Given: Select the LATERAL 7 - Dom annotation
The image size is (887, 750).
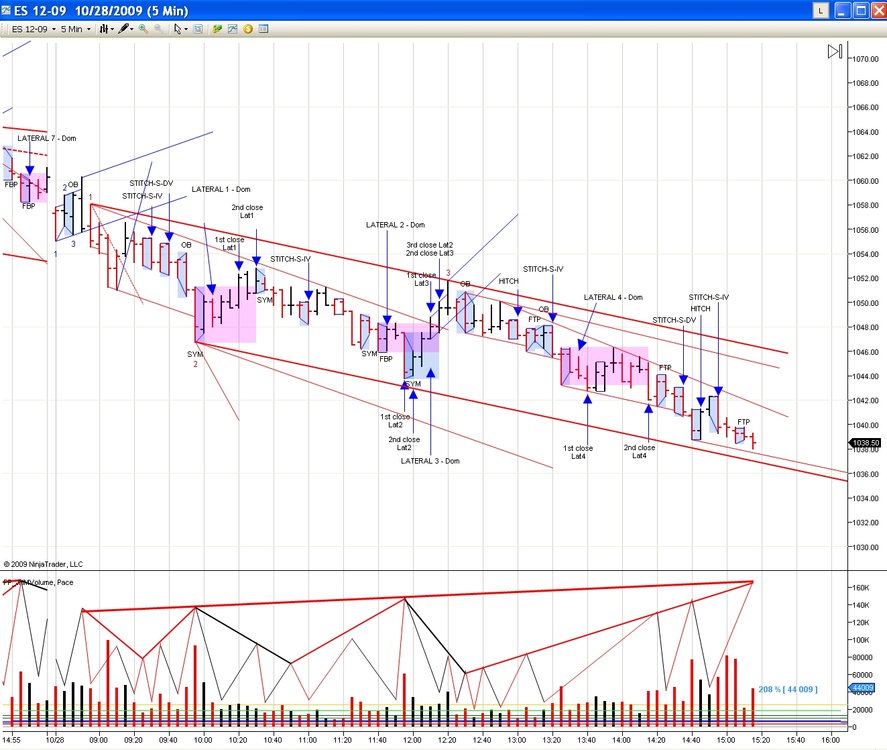Looking at the screenshot, I should (x=46, y=138).
